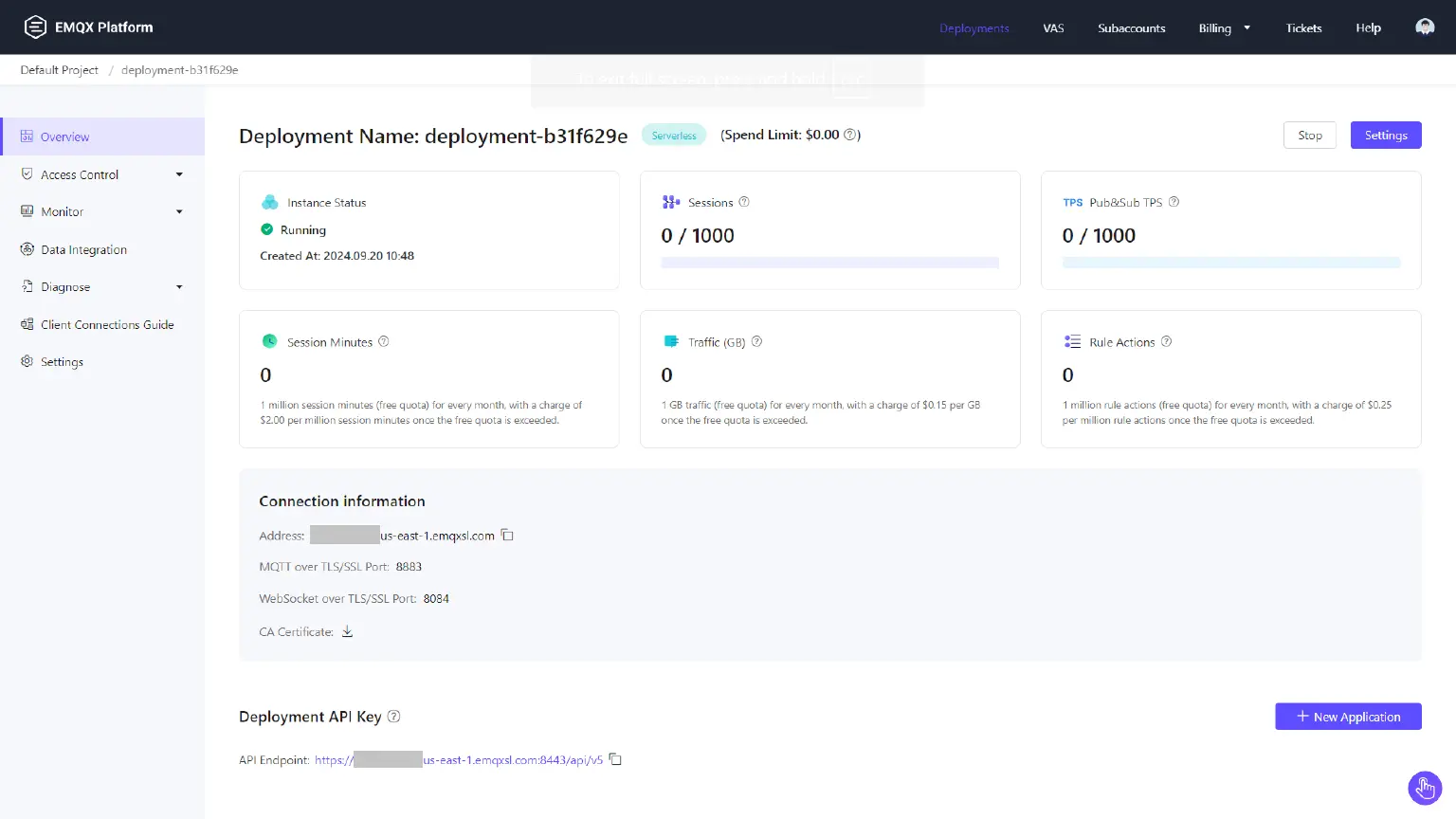1456x819 pixels.
Task: Open the API Endpoint link
Action: pos(459,759)
